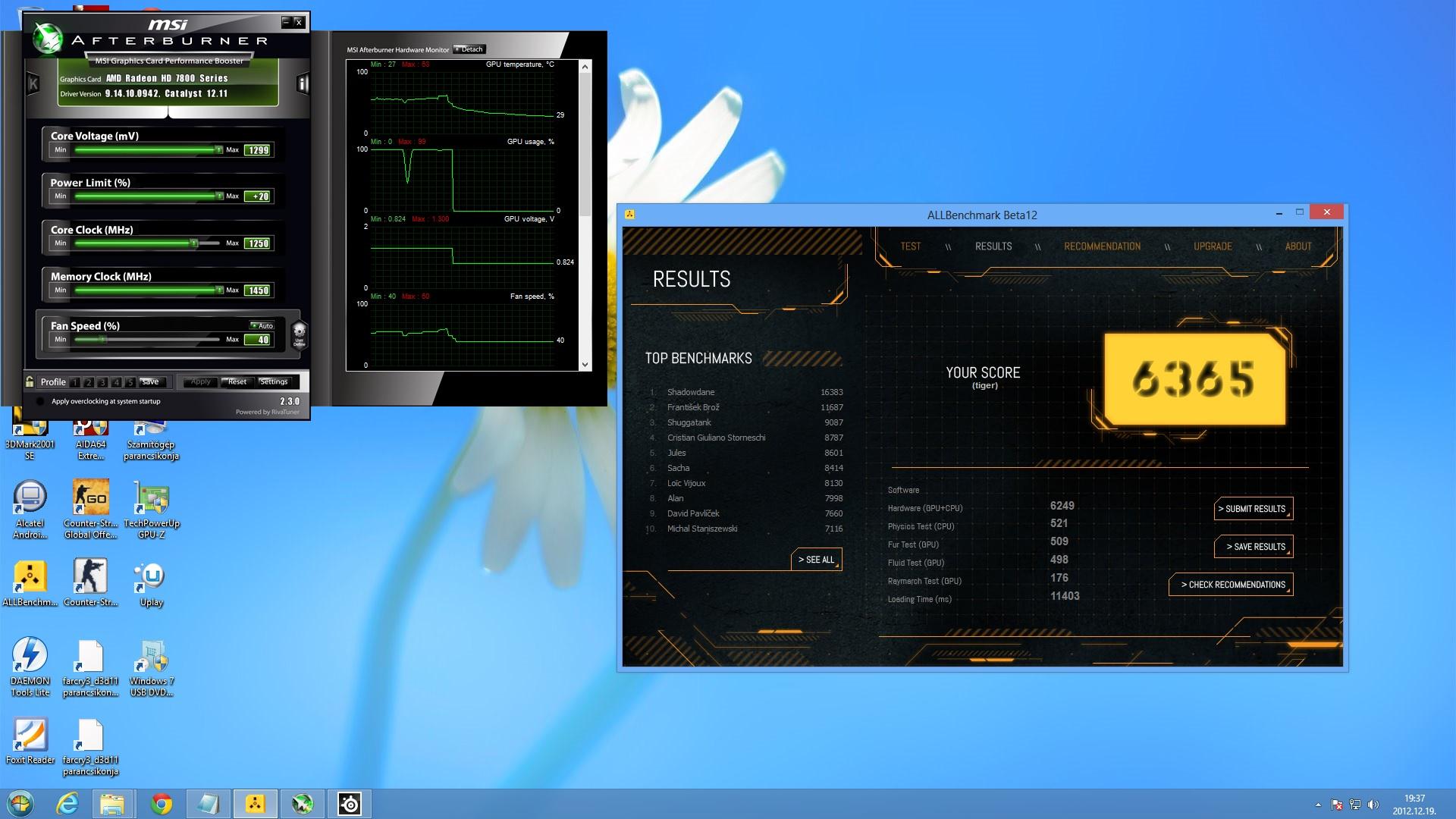This screenshot has width=1456, height=819.
Task: Open the Kombustor K button in Afterburner
Action: click(x=33, y=83)
